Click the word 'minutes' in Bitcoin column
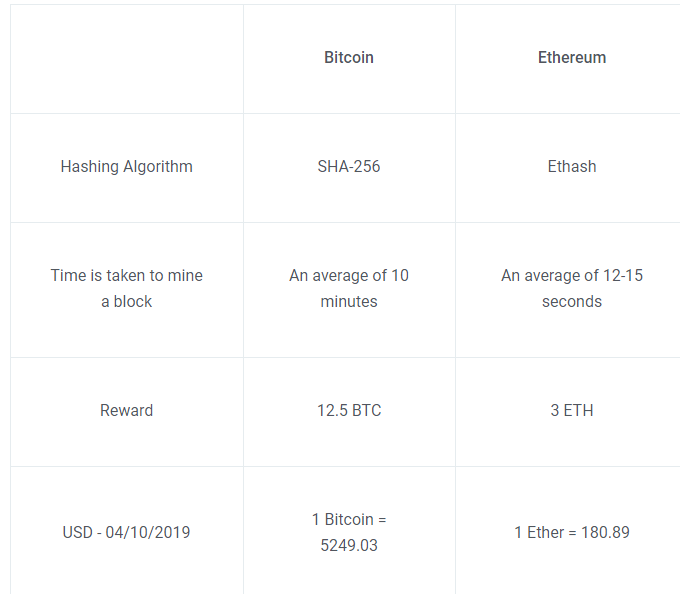The image size is (680, 594). pos(349,302)
